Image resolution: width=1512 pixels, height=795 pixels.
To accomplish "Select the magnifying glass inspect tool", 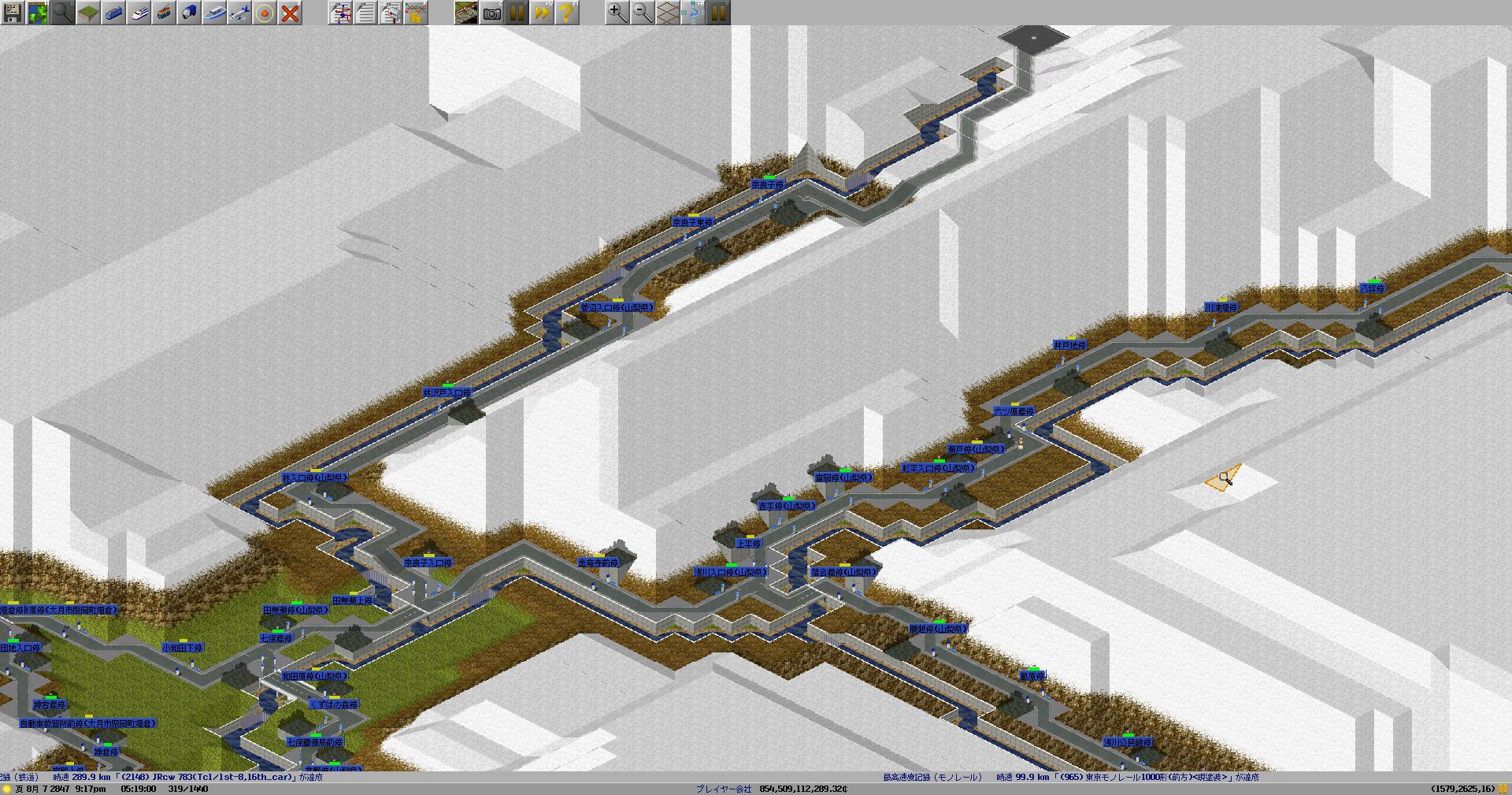I will pyautogui.click(x=63, y=13).
